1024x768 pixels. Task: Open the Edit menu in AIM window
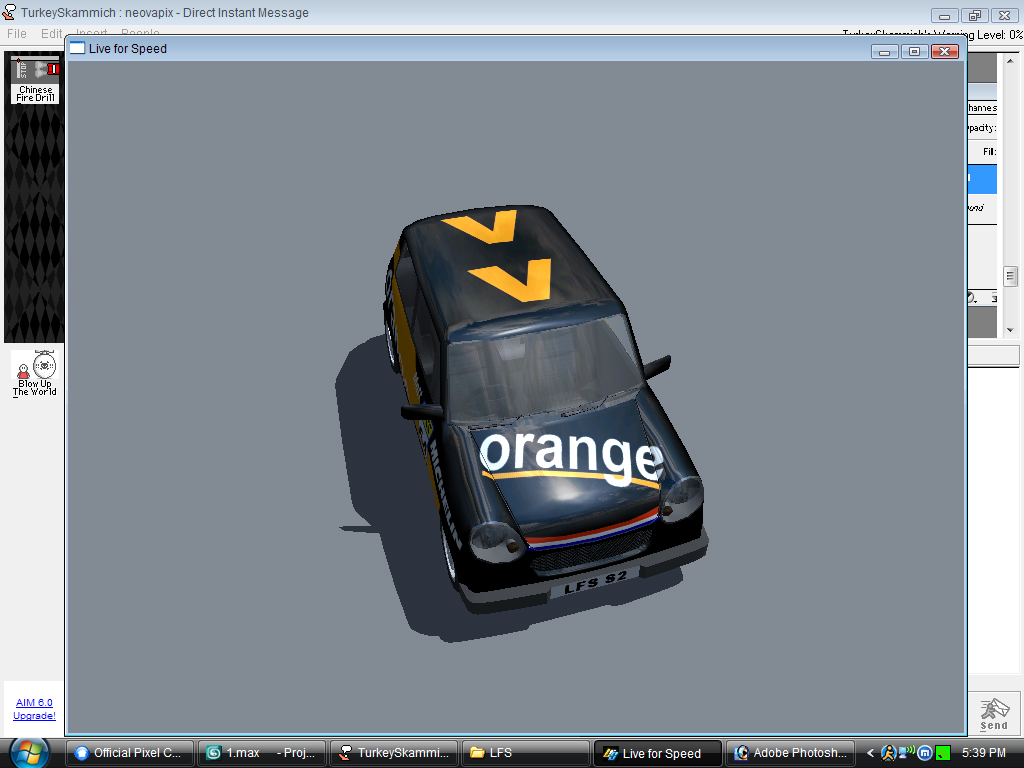[x=52, y=33]
